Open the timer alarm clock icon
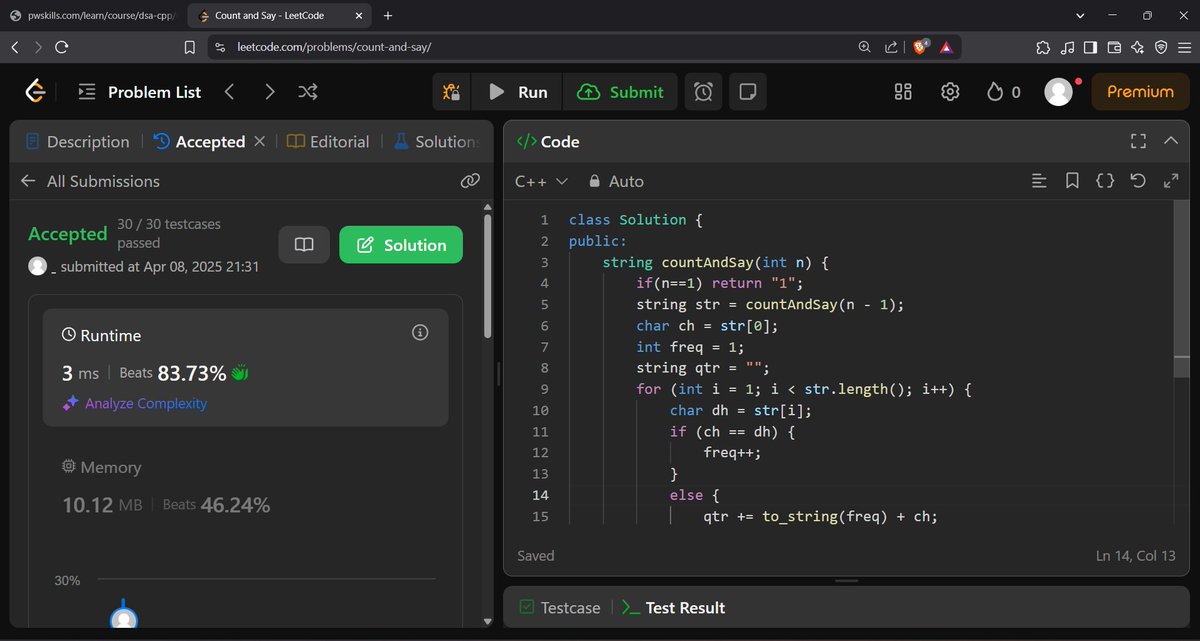Image resolution: width=1200 pixels, height=641 pixels. [704, 92]
